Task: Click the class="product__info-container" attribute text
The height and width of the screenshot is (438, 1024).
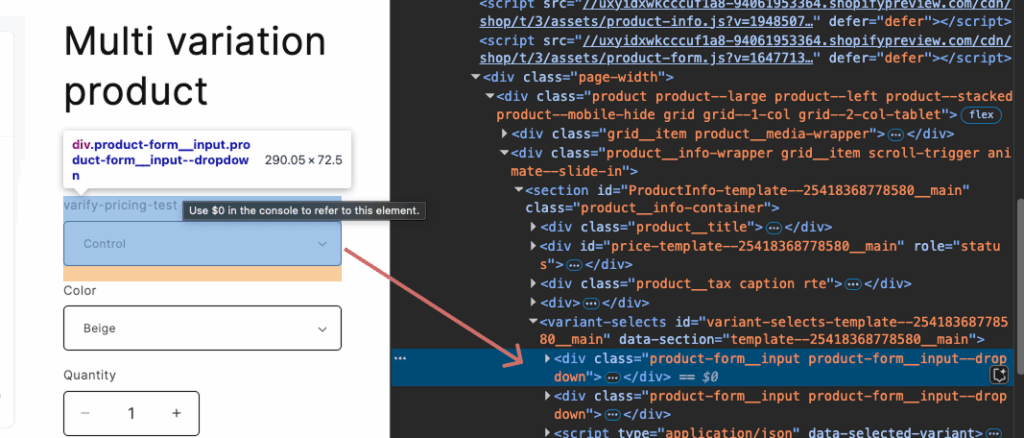Action: 648,209
